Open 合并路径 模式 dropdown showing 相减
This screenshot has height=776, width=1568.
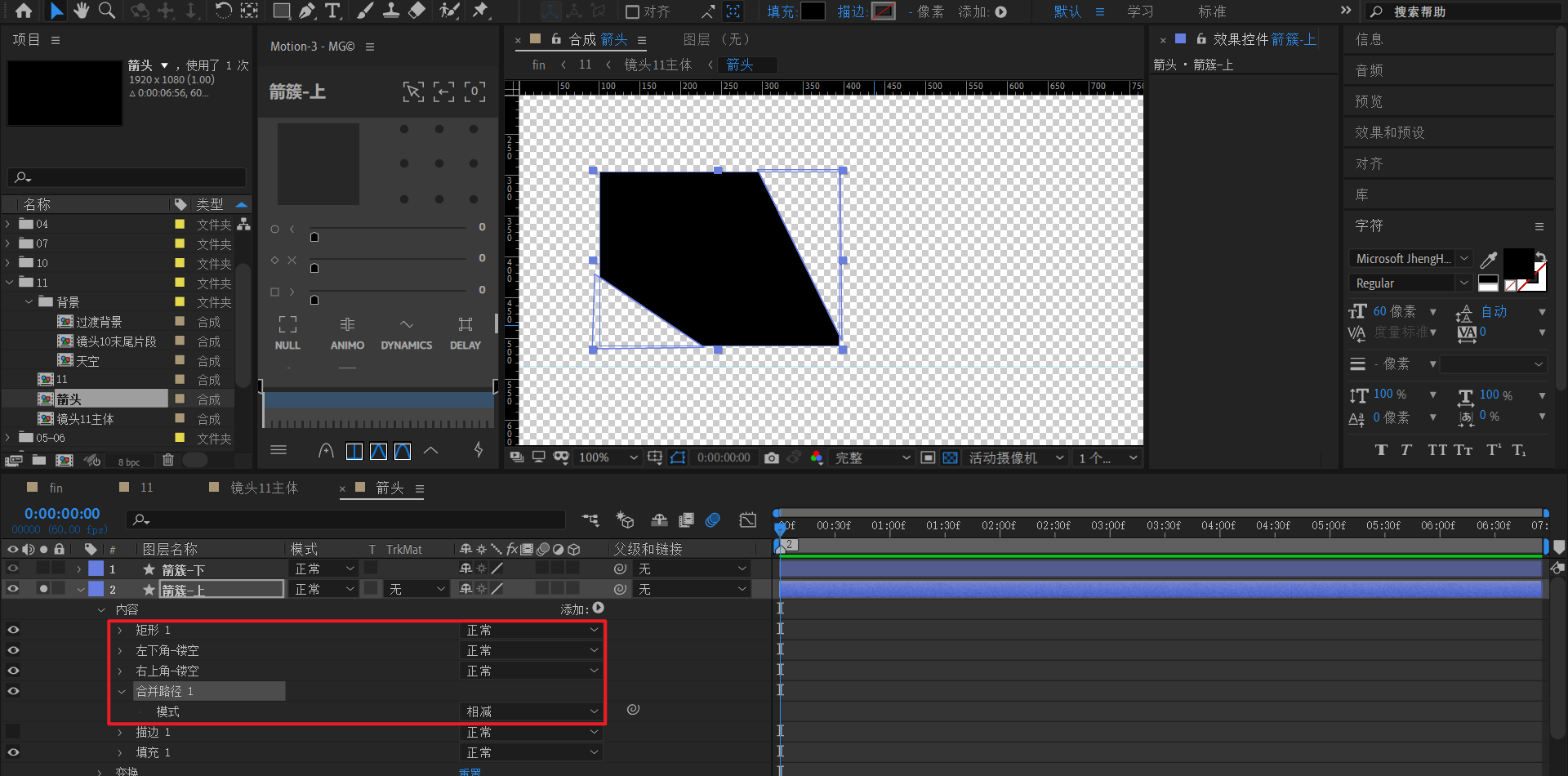[x=532, y=711]
